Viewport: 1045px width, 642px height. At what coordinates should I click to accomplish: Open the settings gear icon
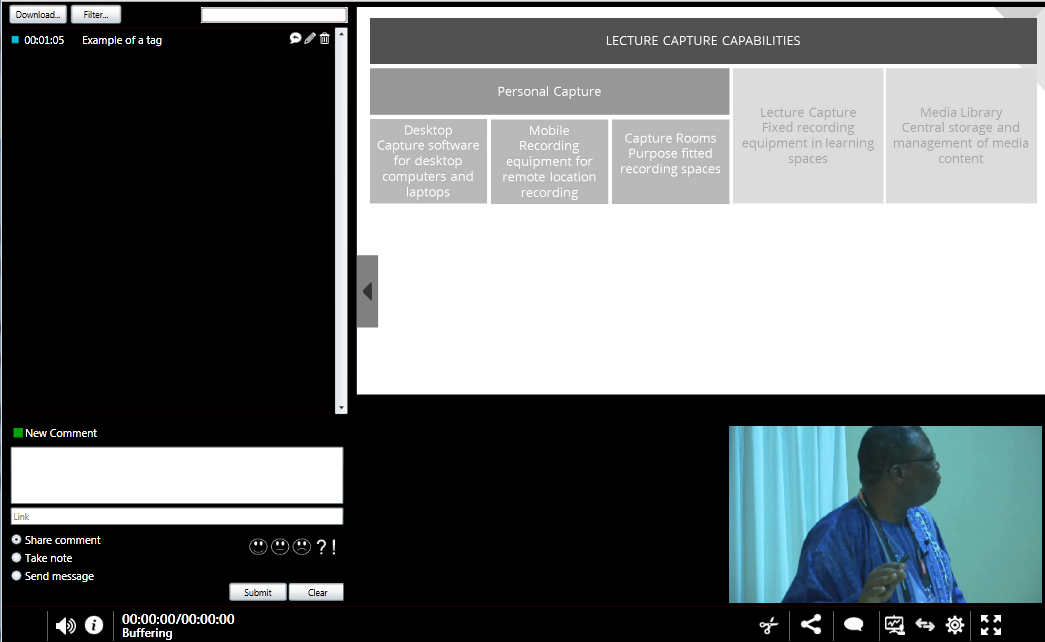pos(955,625)
